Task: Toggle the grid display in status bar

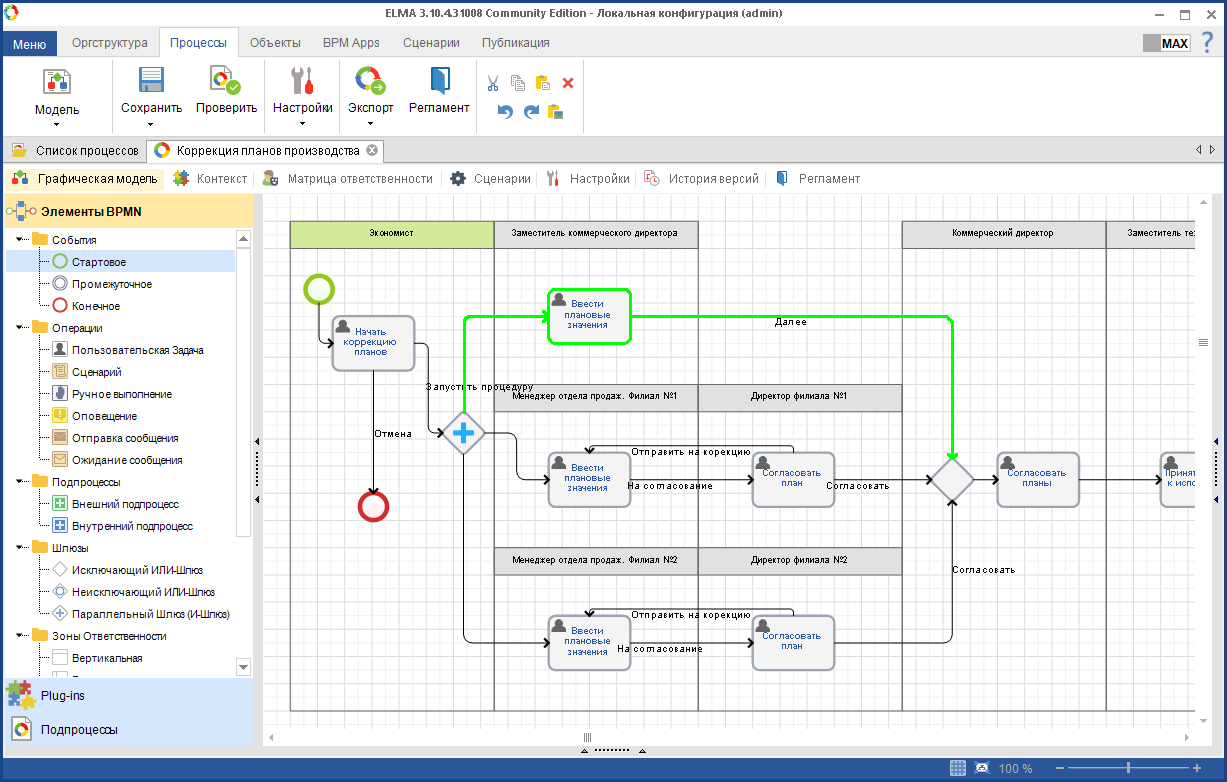Action: [957, 768]
